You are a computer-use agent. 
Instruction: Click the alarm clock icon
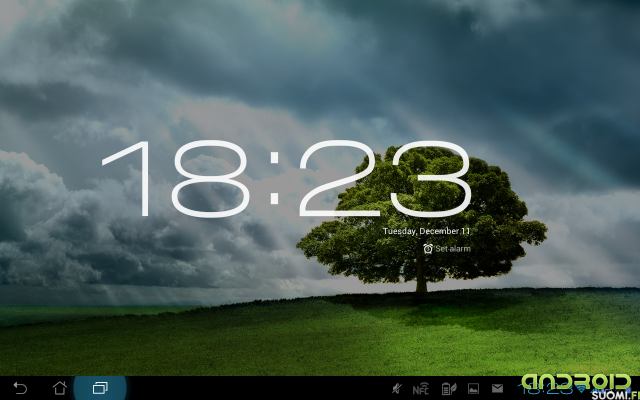428,249
